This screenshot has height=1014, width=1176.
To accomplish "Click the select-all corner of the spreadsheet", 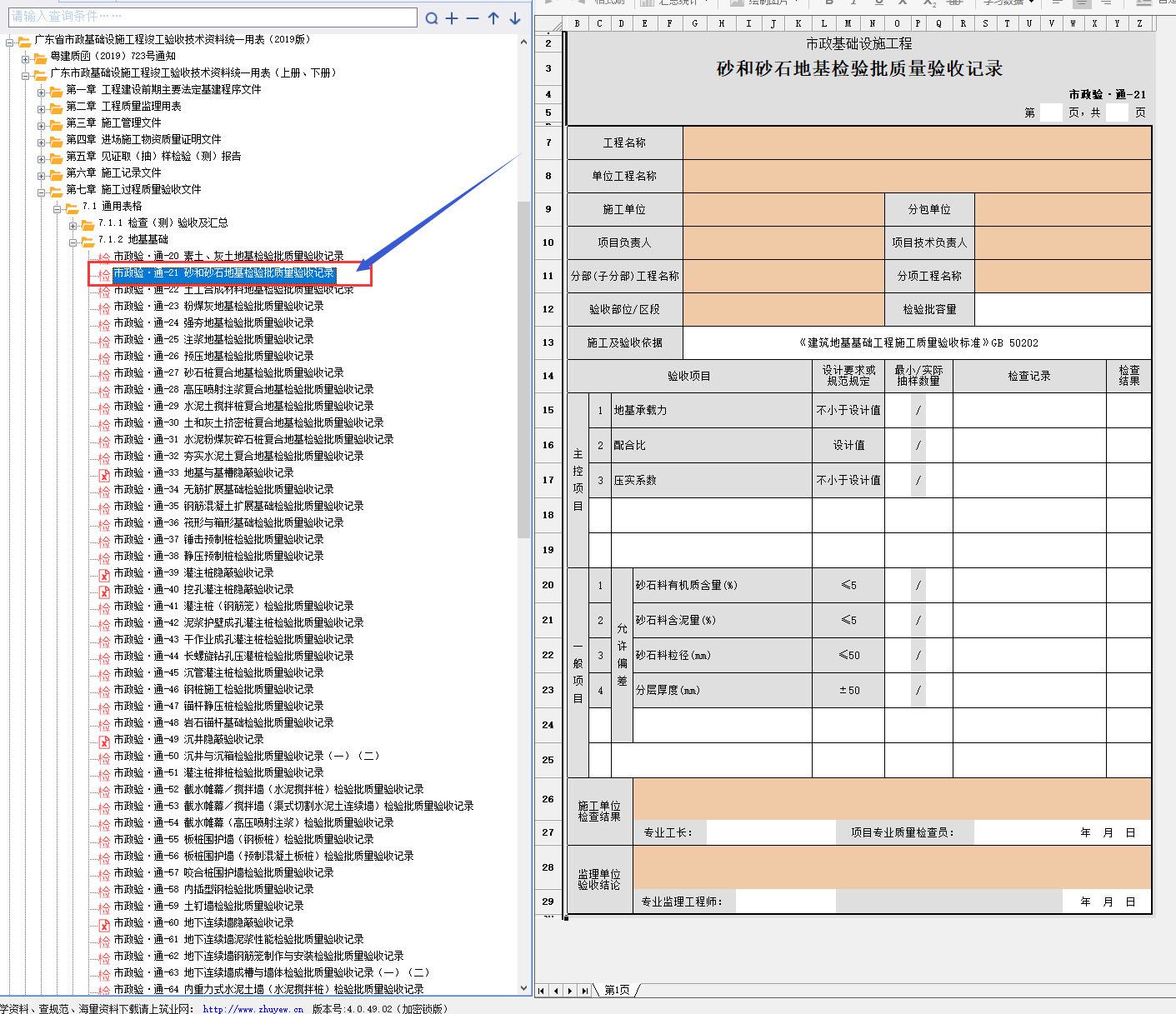I will [548, 24].
